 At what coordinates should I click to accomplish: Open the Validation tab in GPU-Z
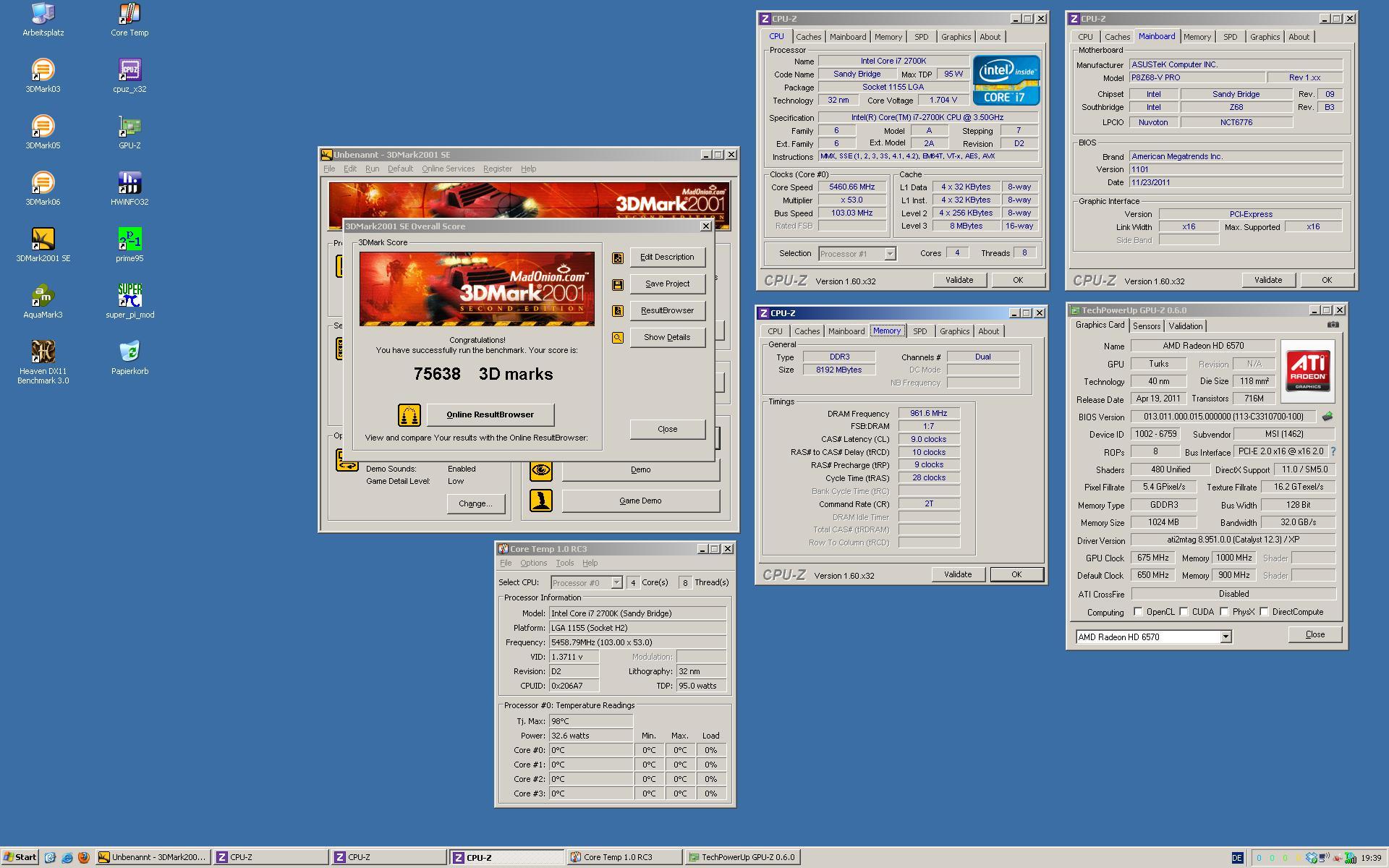point(1185,326)
